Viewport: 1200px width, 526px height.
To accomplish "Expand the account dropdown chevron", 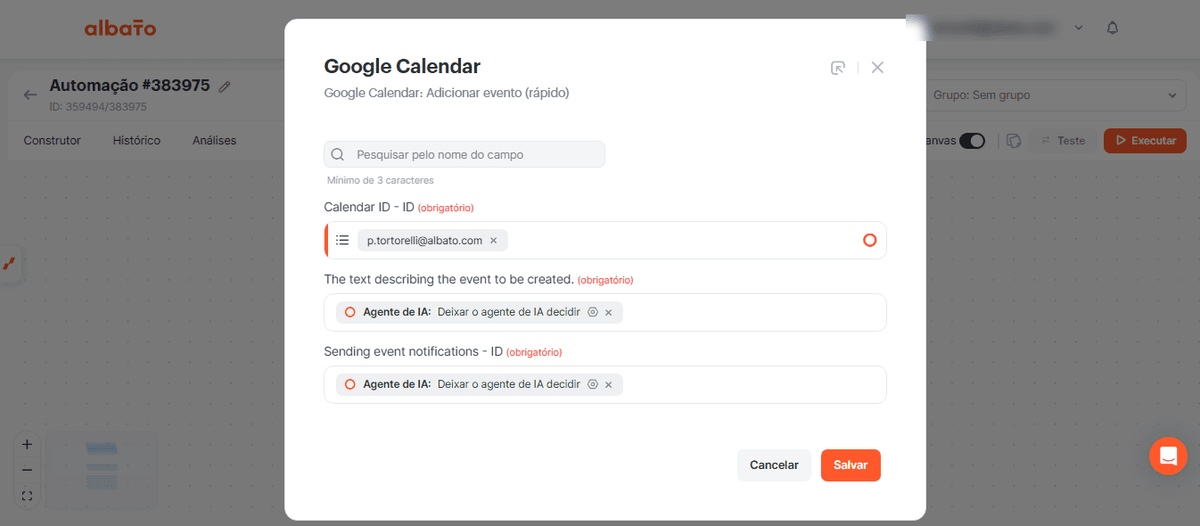I will click(1078, 28).
